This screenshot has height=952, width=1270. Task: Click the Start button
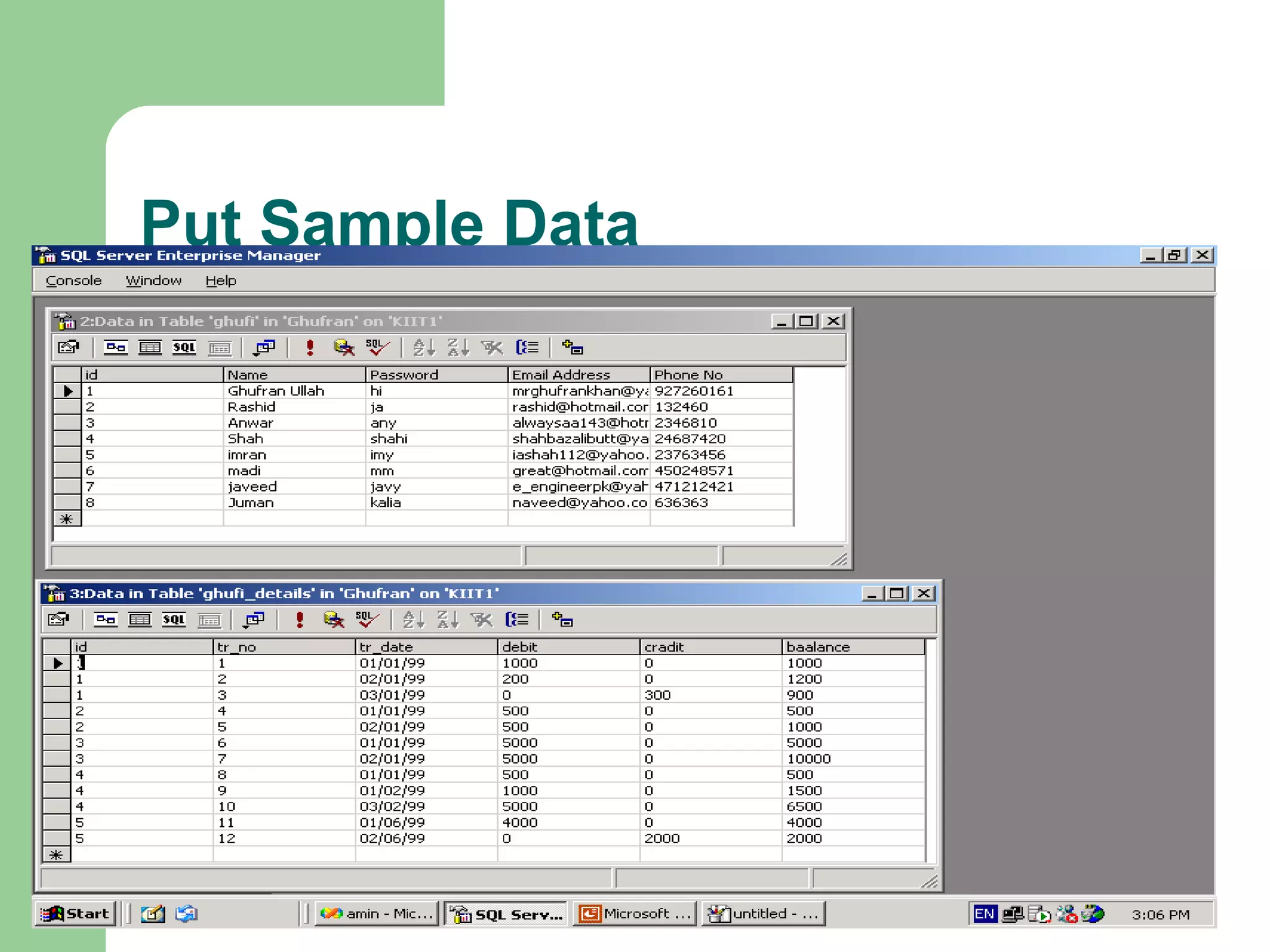pos(75,914)
